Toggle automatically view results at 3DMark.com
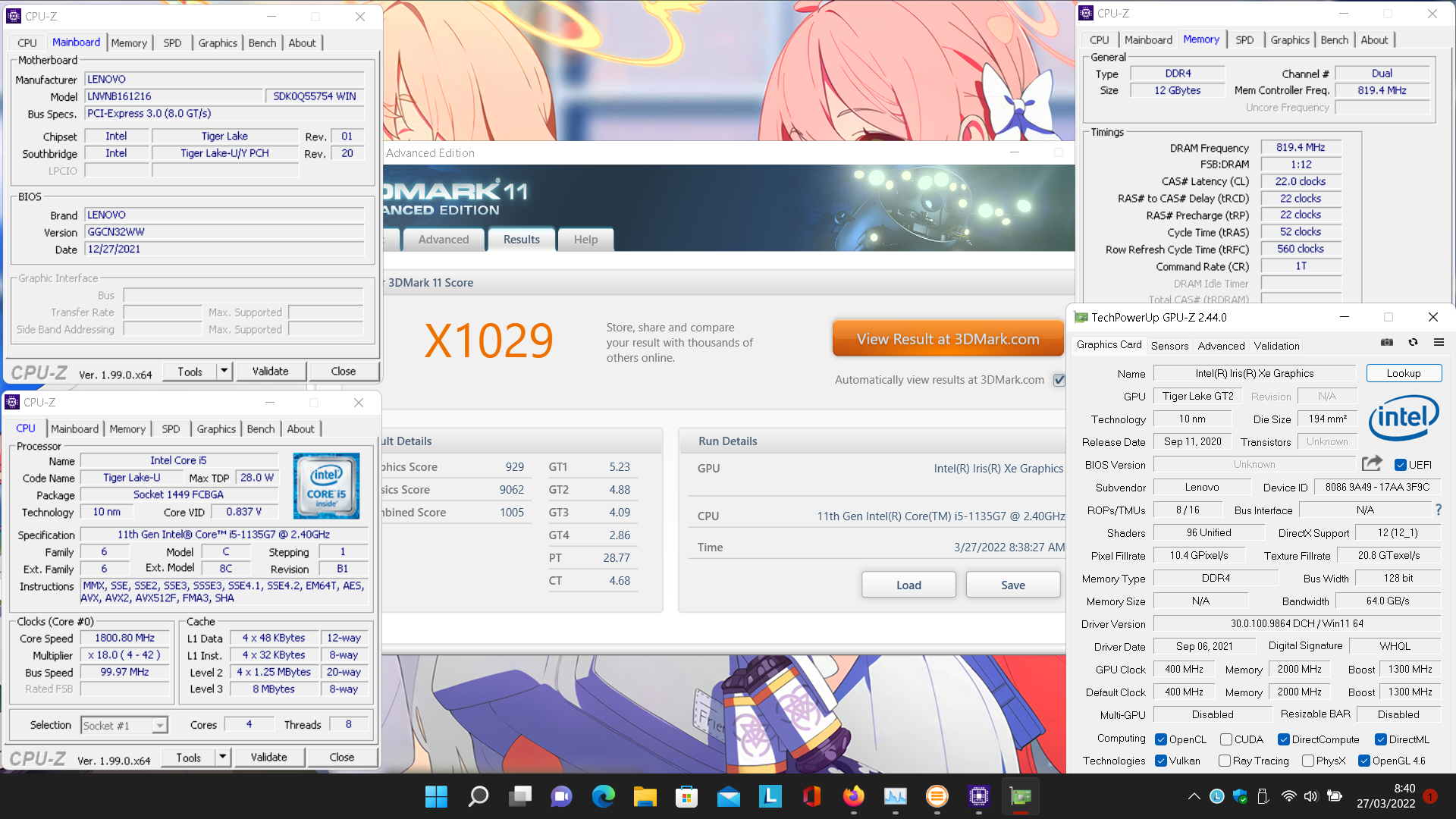Screen dimensions: 1456x819 pos(1059,380)
